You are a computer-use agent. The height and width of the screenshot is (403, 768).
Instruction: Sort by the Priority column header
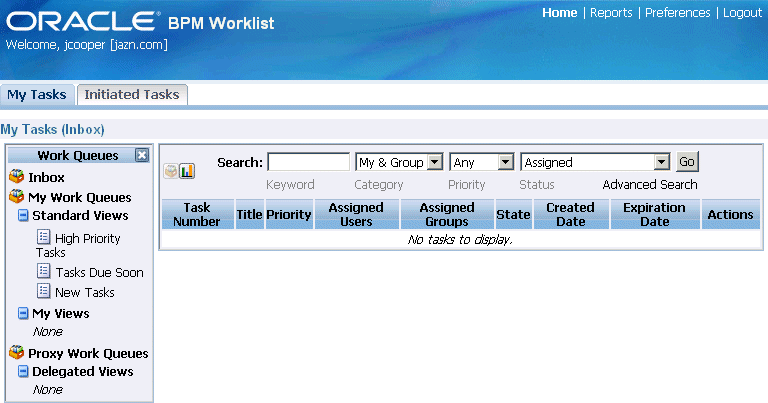click(x=289, y=214)
